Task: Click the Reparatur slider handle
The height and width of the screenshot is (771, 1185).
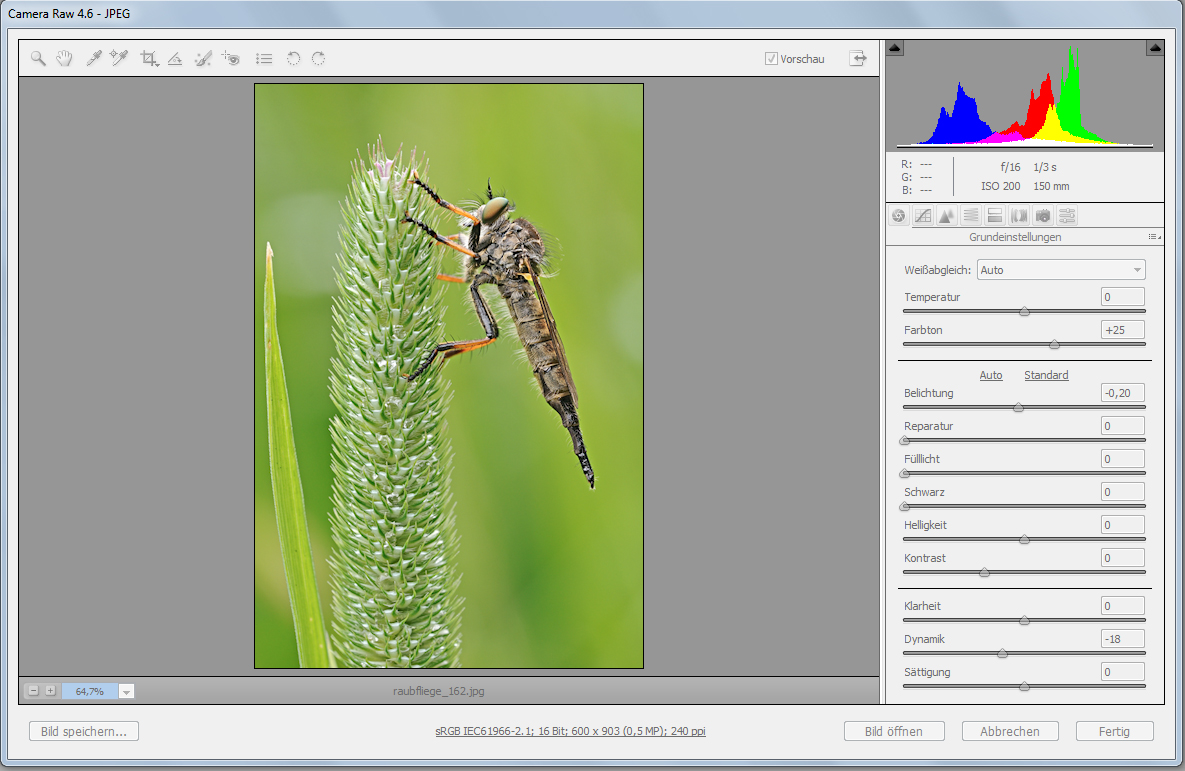Action: pyautogui.click(x=905, y=440)
